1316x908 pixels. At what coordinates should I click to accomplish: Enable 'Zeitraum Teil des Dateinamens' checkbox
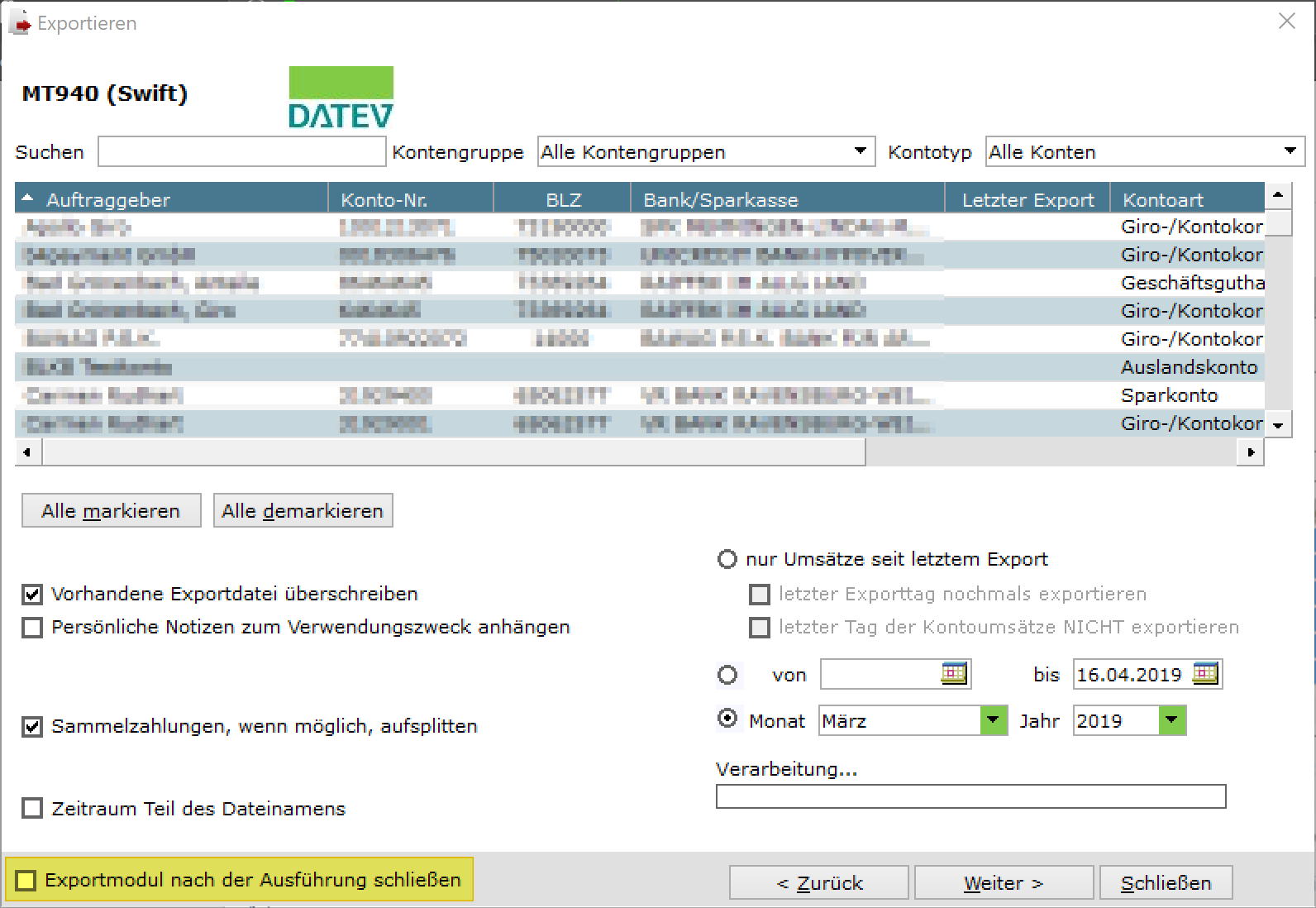coord(32,808)
